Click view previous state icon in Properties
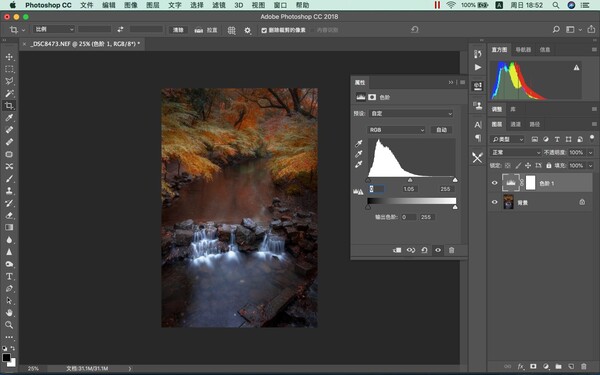The width and height of the screenshot is (600, 375). (x=411, y=250)
